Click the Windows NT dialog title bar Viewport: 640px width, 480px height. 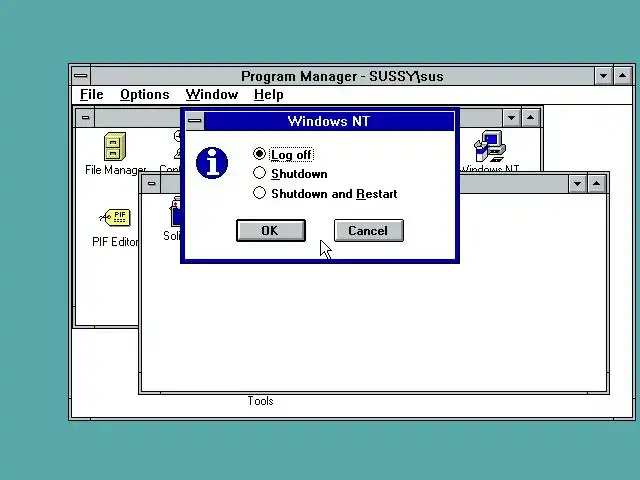(329, 121)
